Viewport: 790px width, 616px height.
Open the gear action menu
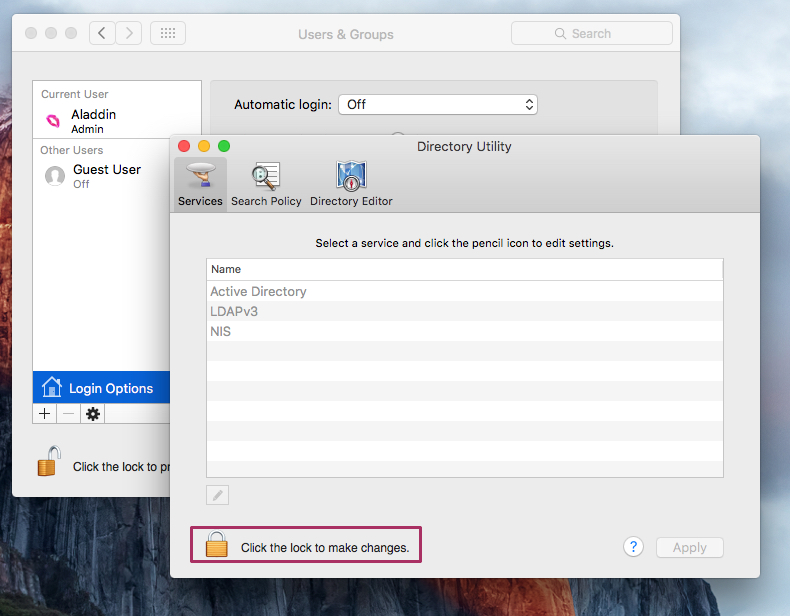point(93,414)
